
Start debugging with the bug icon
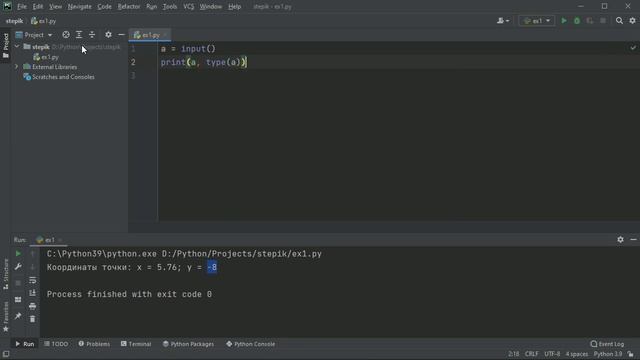tap(577, 21)
